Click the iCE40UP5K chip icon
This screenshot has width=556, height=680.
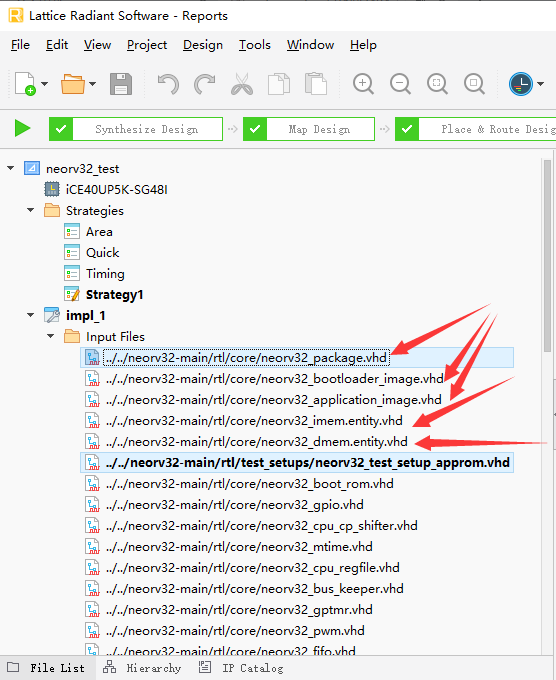(52, 190)
